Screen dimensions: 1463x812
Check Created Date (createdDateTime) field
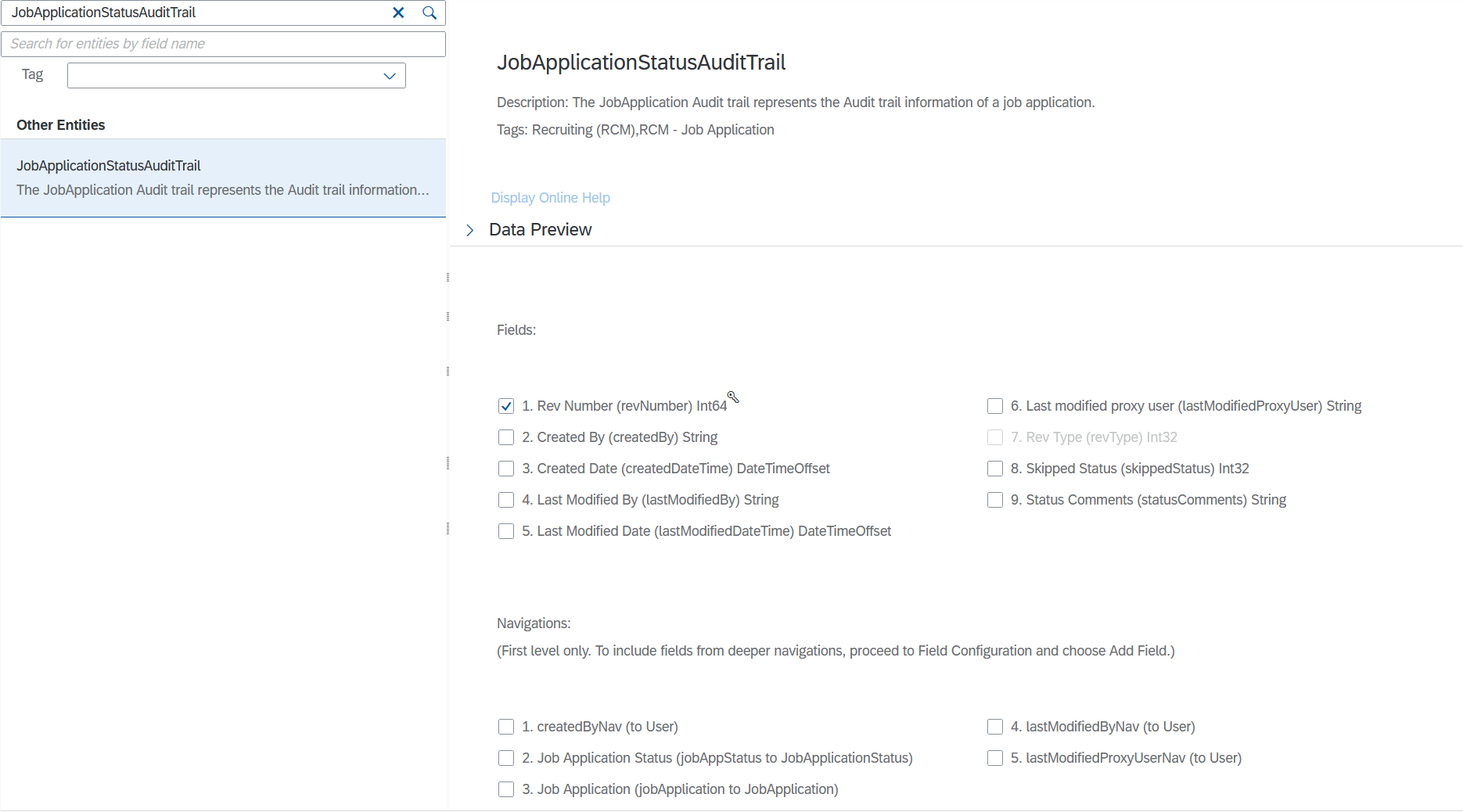click(x=506, y=469)
